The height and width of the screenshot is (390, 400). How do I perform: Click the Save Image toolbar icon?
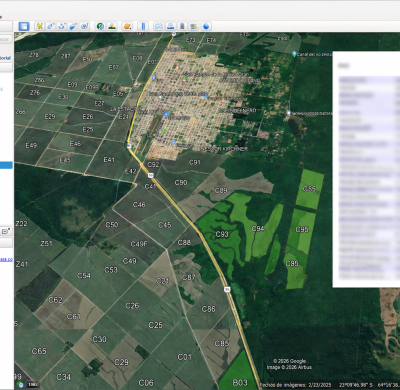click(x=182, y=26)
